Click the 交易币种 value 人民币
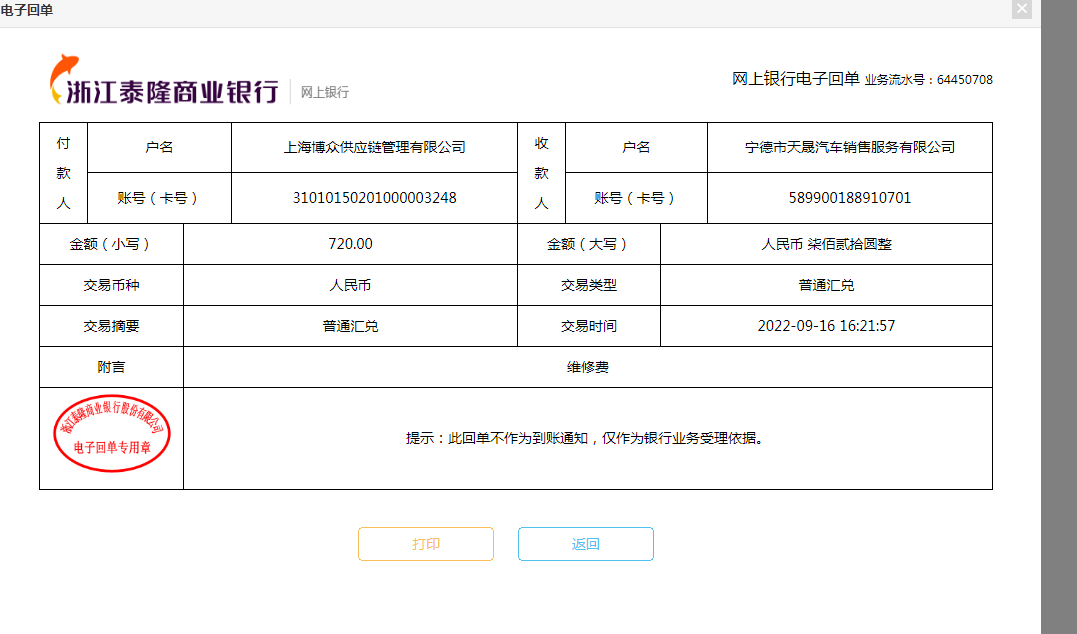Screen dimensions: 1077x634 click(350, 285)
